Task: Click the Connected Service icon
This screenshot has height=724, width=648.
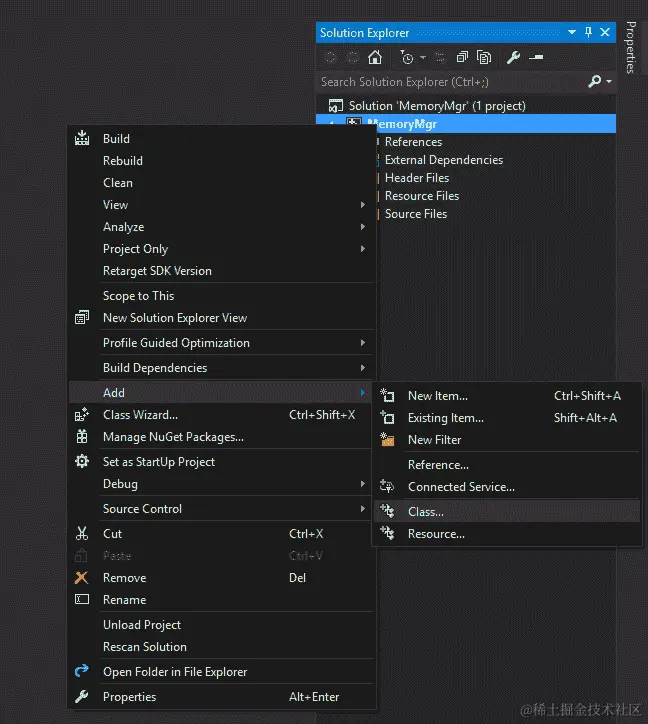Action: coord(387,486)
